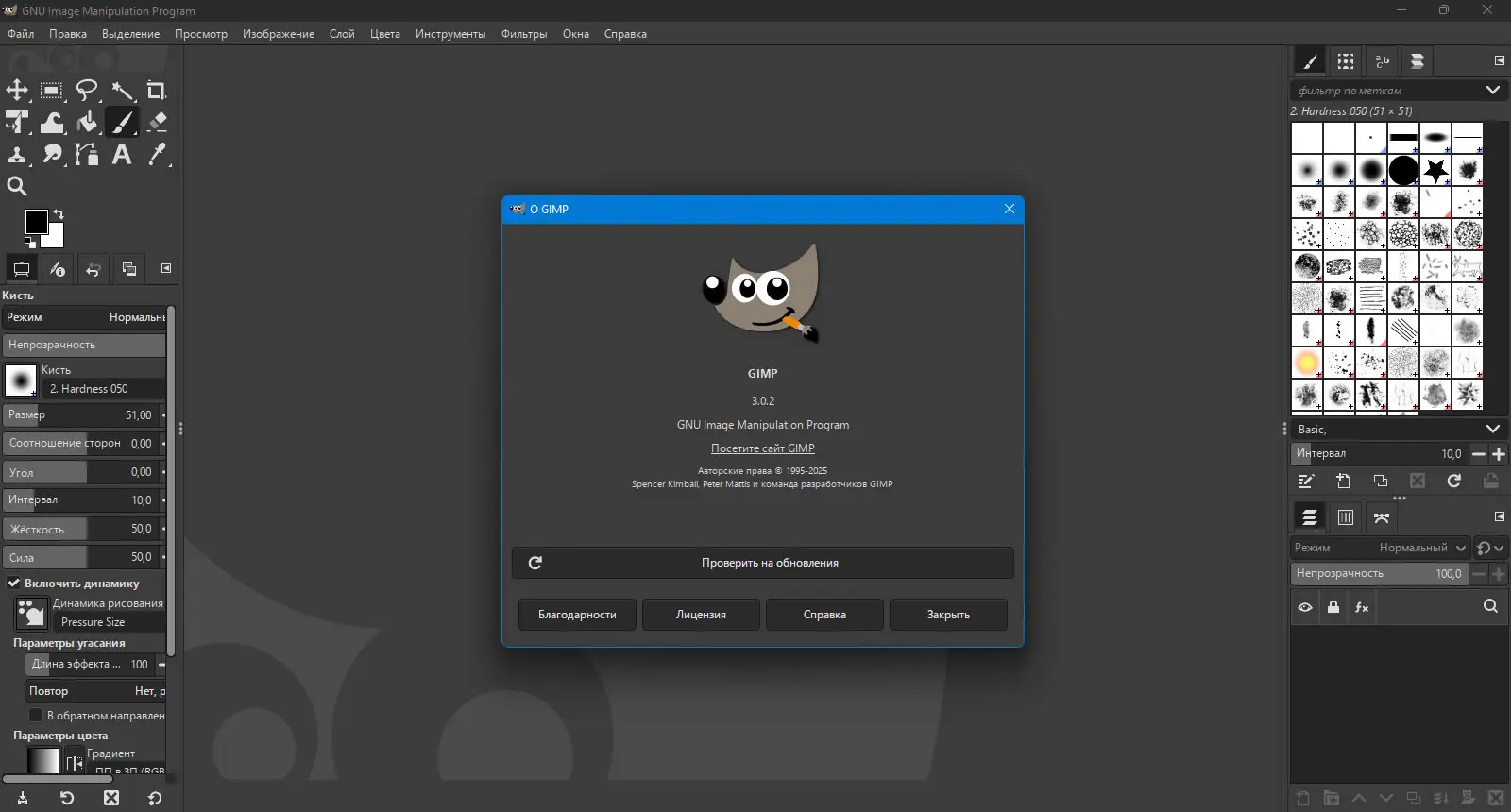Switch to the Channels tab

pos(1346,517)
